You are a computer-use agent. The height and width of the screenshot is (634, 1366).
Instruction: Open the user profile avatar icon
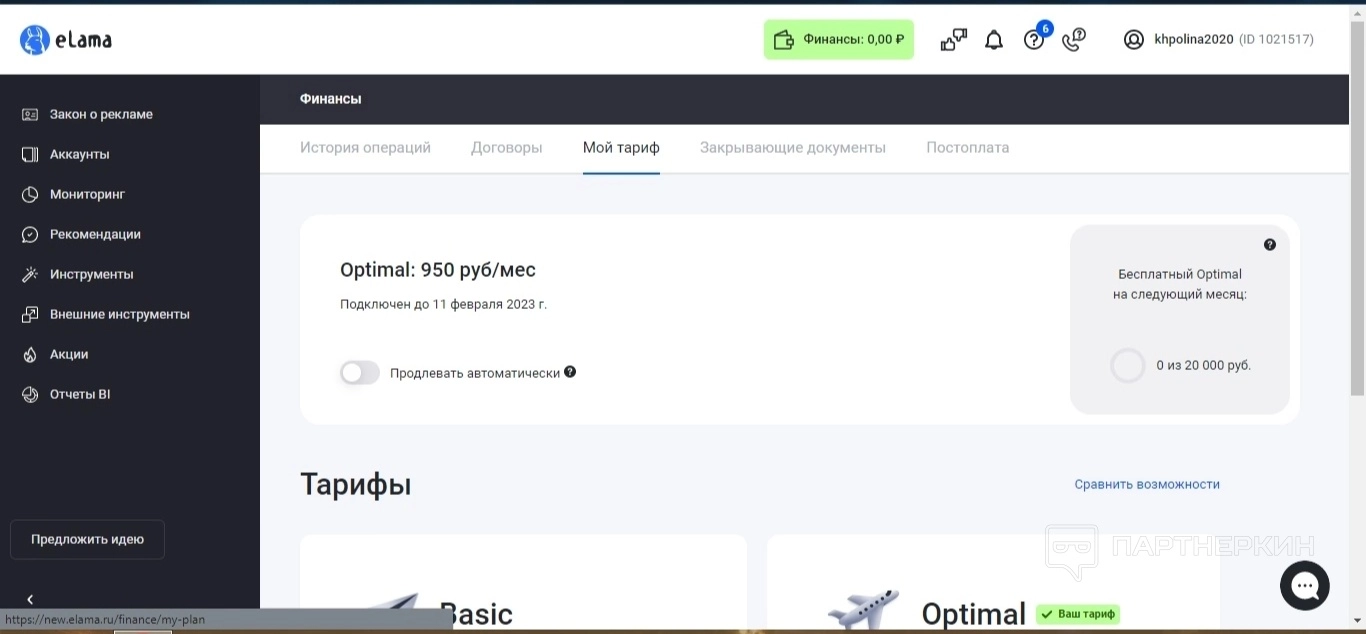click(1133, 40)
